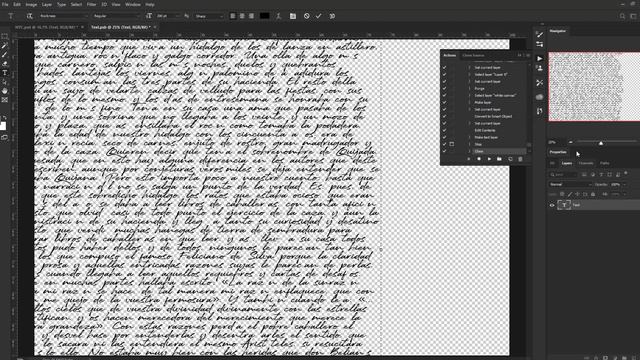Delete the selected action step
Image resolution: width=640 pixels, height=360 pixels.
point(520,159)
